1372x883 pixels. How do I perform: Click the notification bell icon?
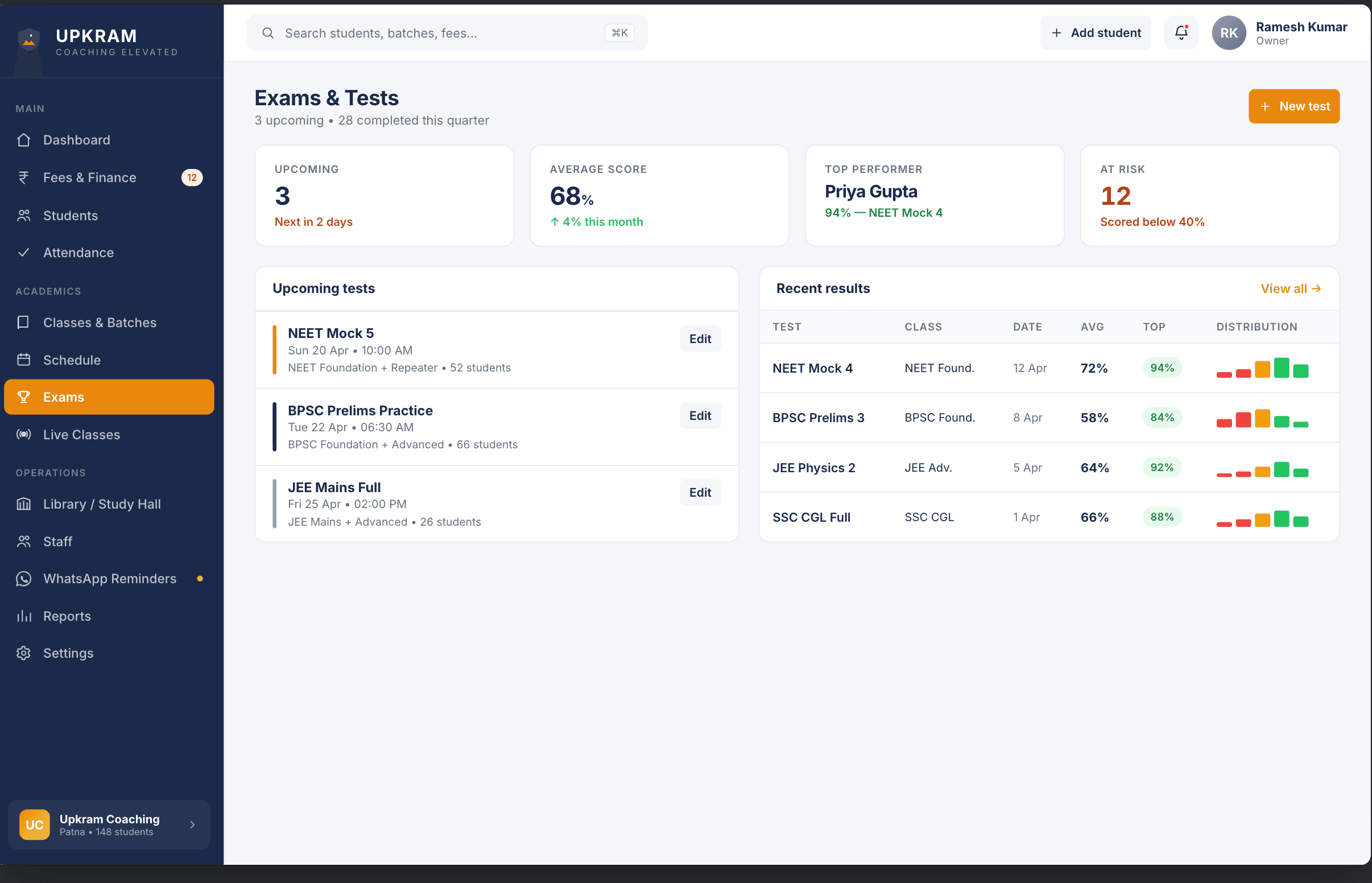click(1180, 32)
